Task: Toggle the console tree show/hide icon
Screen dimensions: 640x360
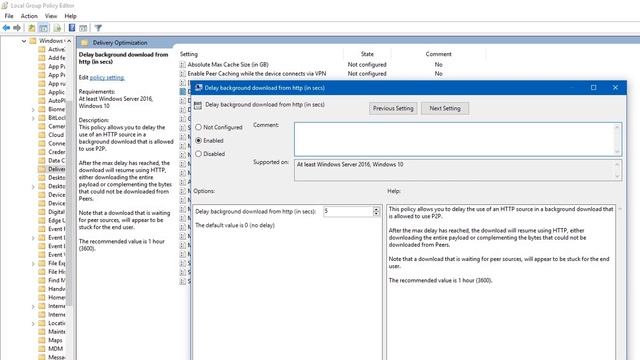Action: click(x=44, y=28)
